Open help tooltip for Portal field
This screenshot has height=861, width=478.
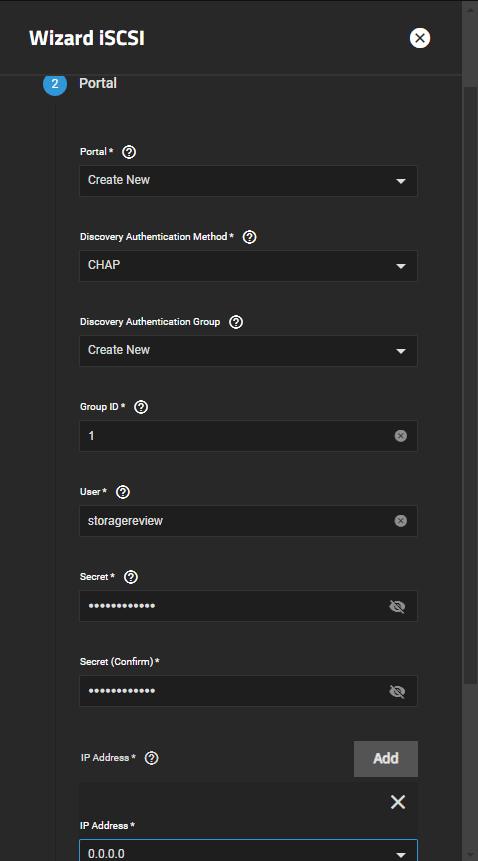129,152
